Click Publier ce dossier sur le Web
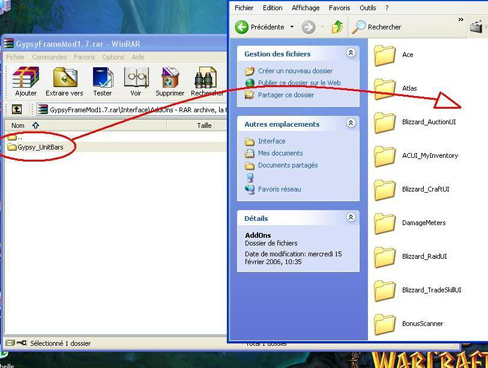This screenshot has height=368, width=488. click(299, 83)
